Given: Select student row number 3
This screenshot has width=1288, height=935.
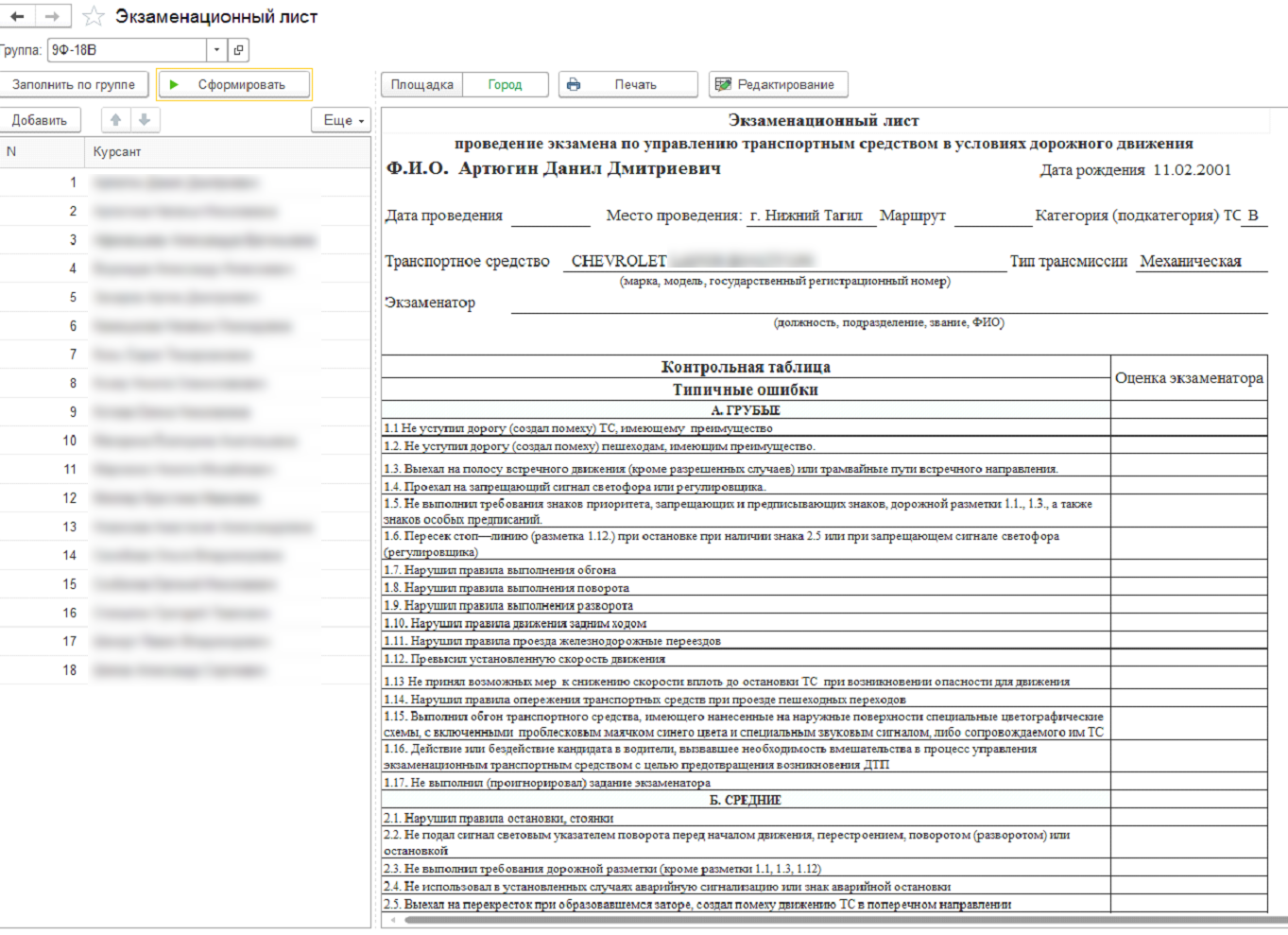Looking at the screenshot, I should (x=185, y=240).
